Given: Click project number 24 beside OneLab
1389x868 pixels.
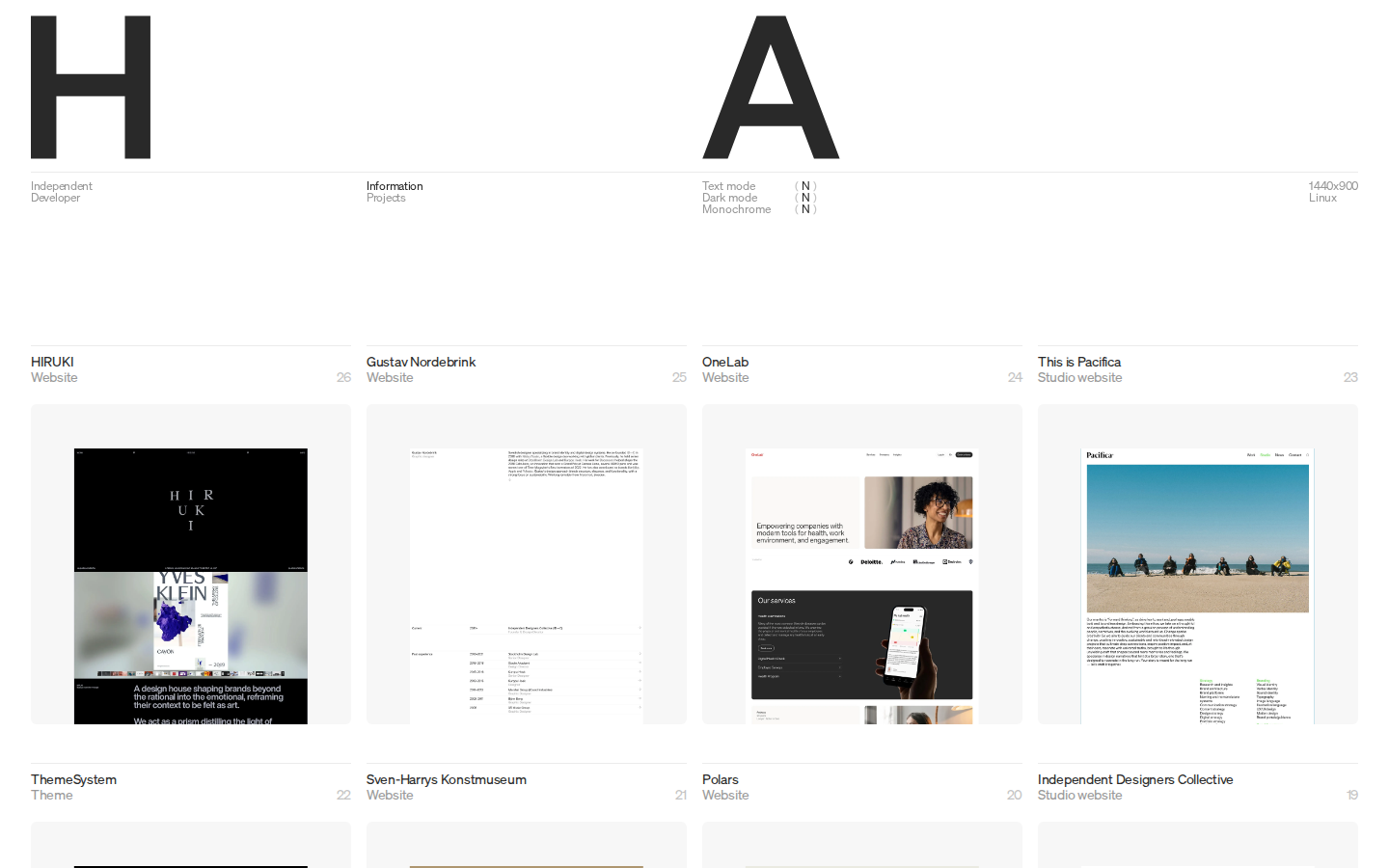Looking at the screenshot, I should 1015,377.
